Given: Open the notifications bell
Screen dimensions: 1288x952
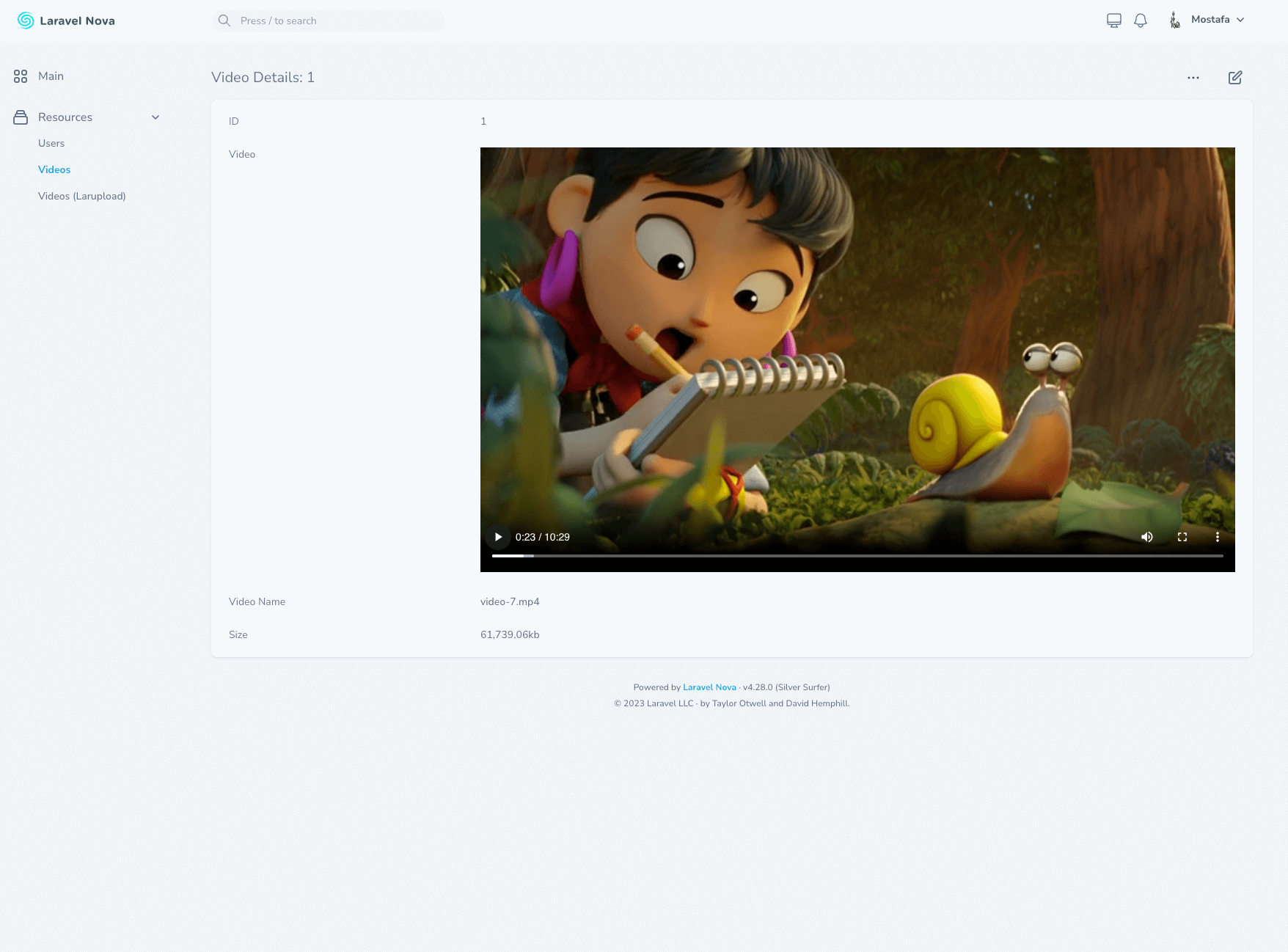Looking at the screenshot, I should [x=1141, y=21].
